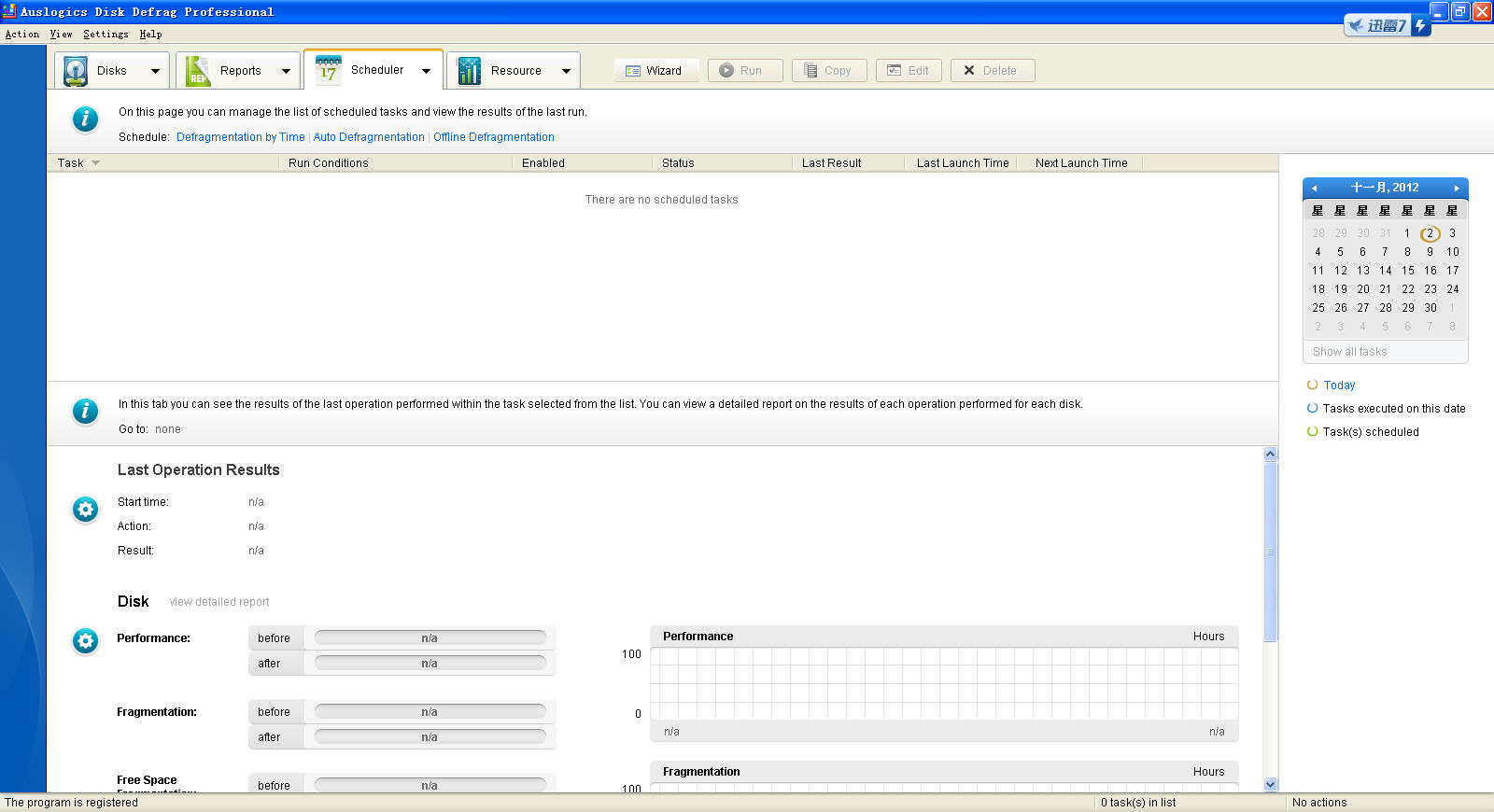Click Performance after progress bar
The image size is (1494, 812).
coord(430,664)
